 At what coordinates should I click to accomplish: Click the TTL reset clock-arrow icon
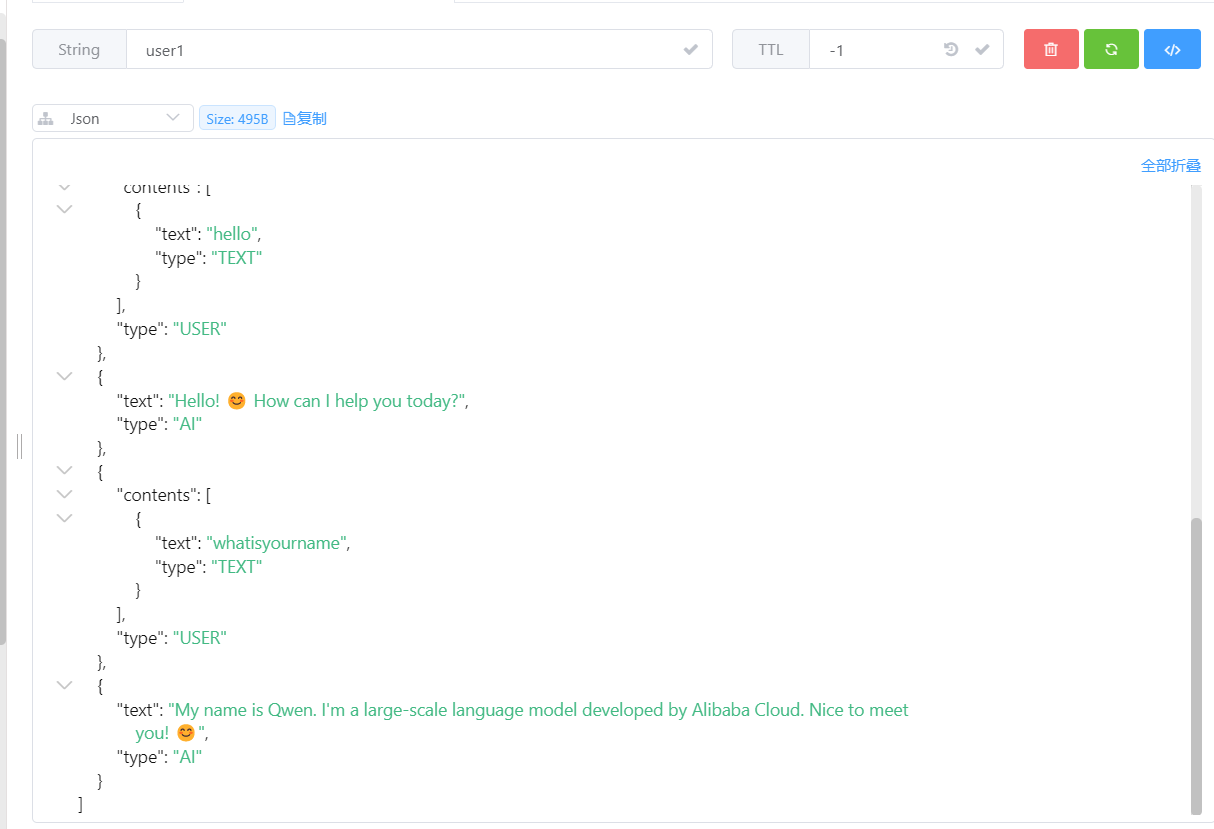pyautogui.click(x=951, y=50)
